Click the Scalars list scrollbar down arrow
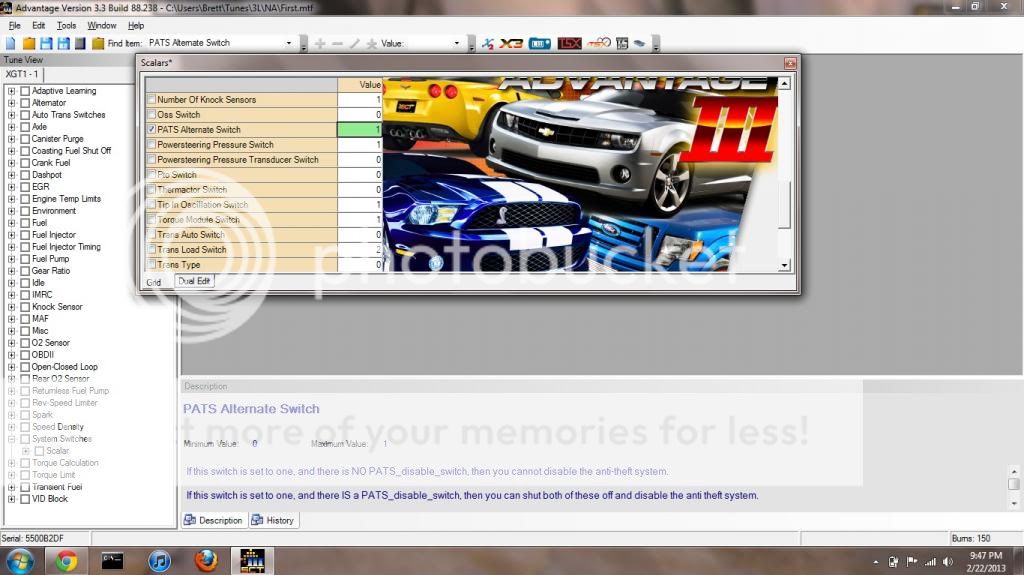Screen dimensions: 1024x575 (x=784, y=266)
